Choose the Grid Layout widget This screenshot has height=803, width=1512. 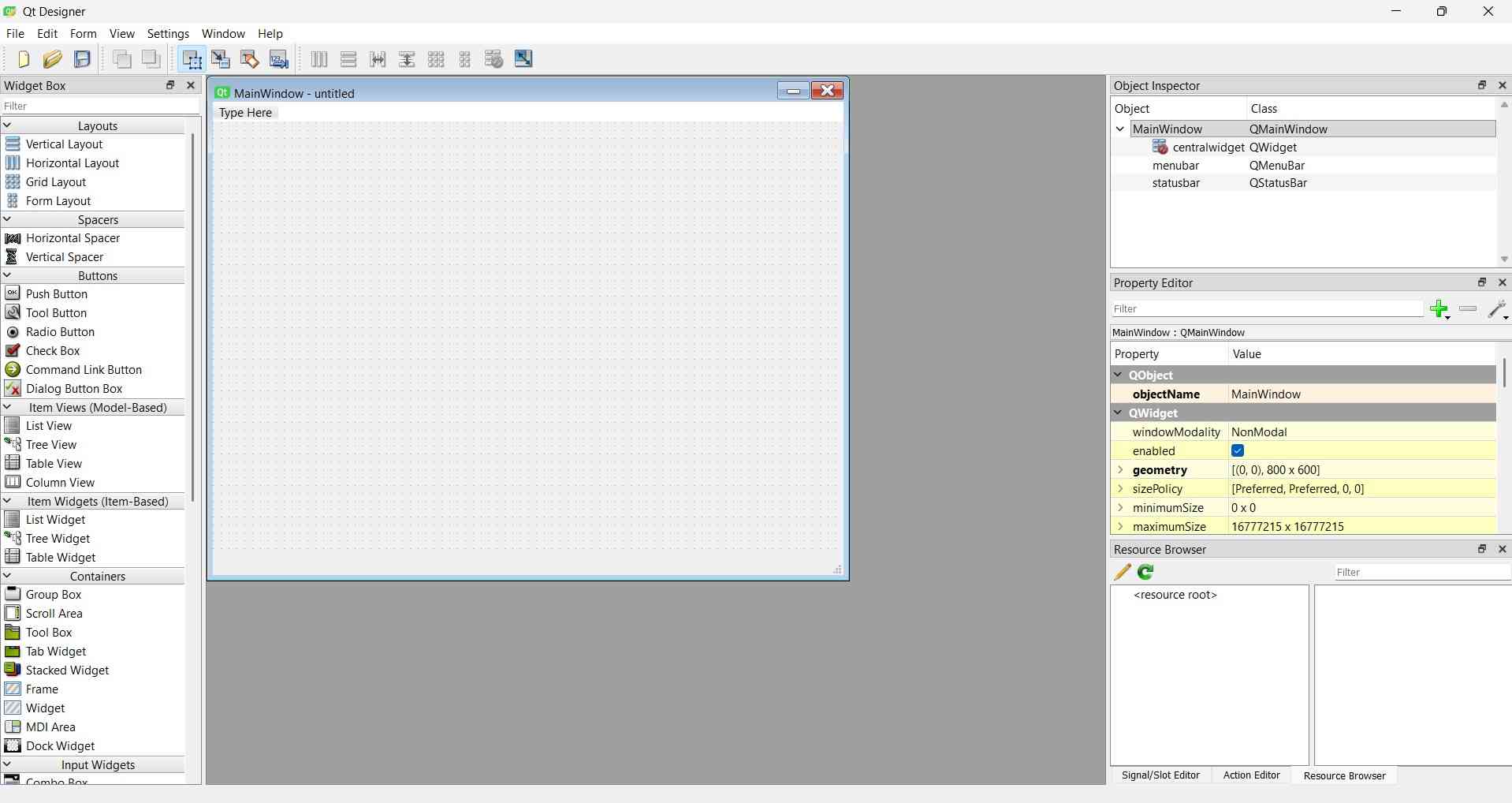click(55, 182)
